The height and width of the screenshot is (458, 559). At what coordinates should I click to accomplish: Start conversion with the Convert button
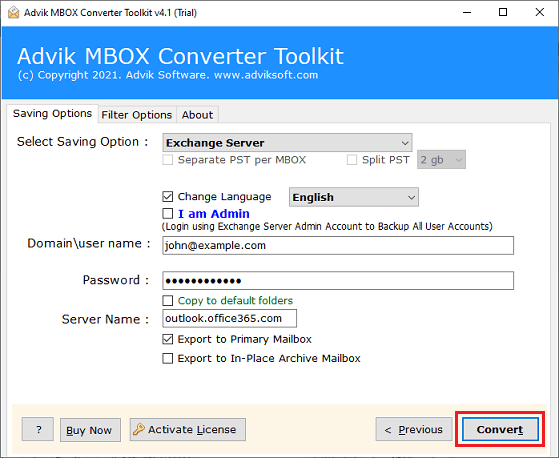pyautogui.click(x=500, y=429)
